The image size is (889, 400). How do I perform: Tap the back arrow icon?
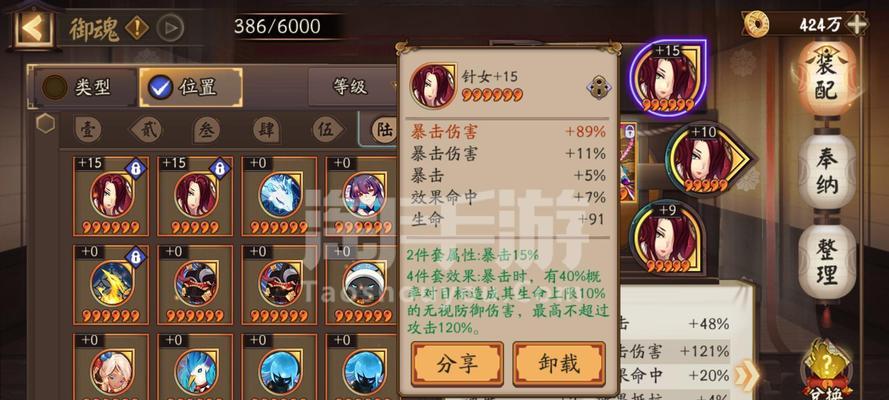pyautogui.click(x=34, y=28)
